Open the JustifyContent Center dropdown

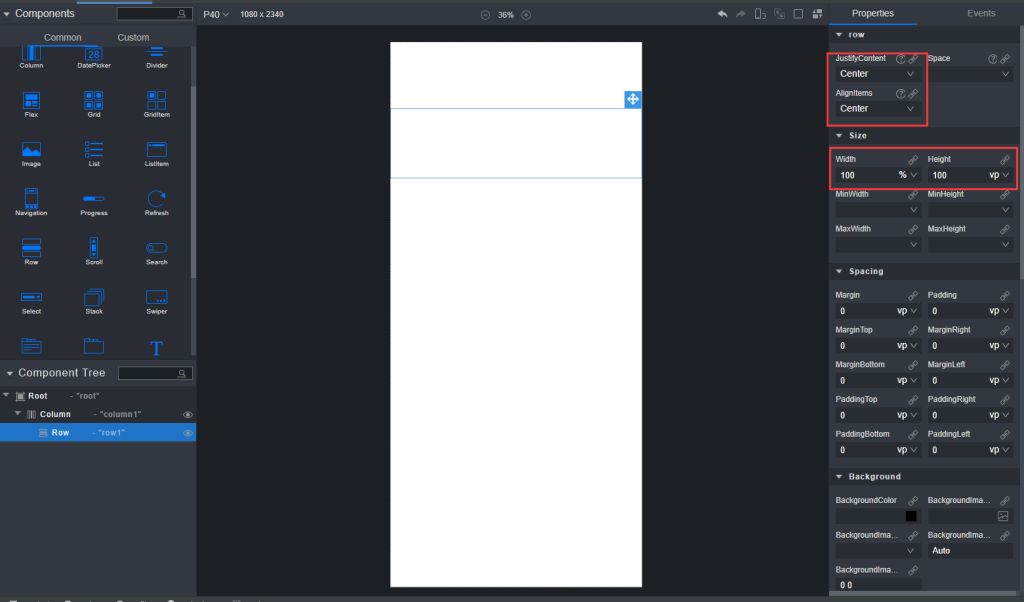877,74
